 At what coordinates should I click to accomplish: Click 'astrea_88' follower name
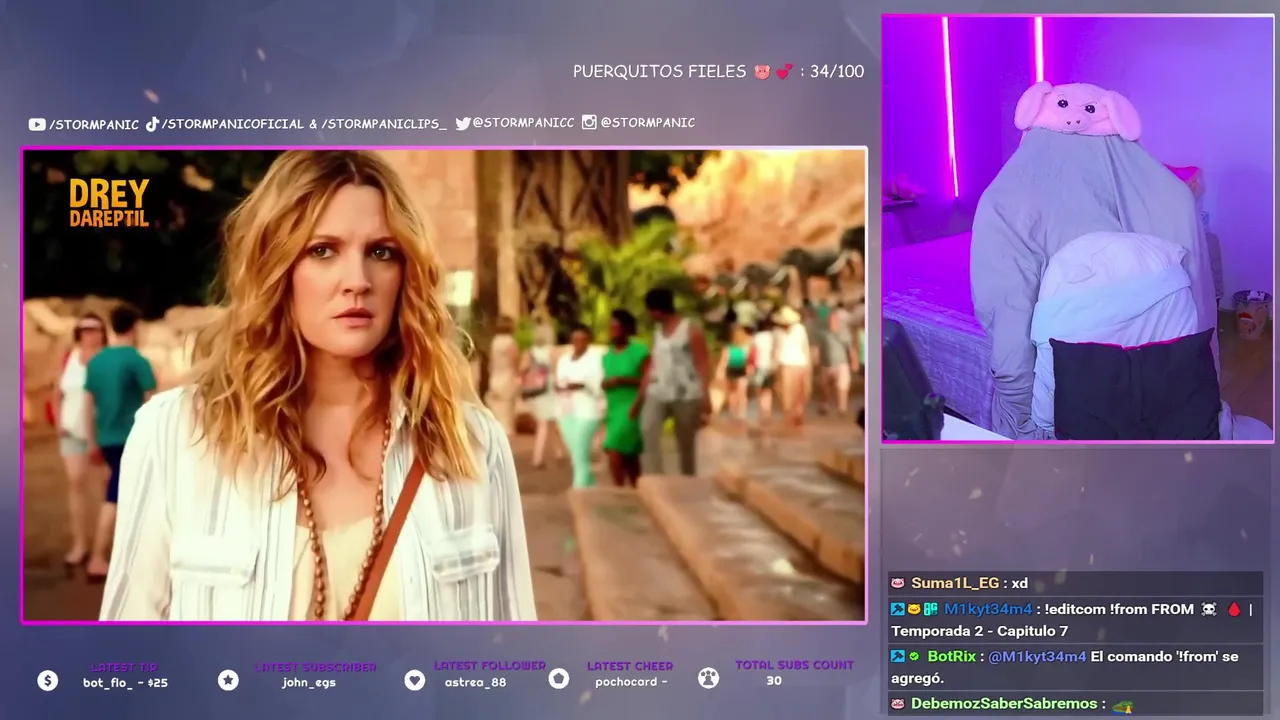pyautogui.click(x=475, y=682)
